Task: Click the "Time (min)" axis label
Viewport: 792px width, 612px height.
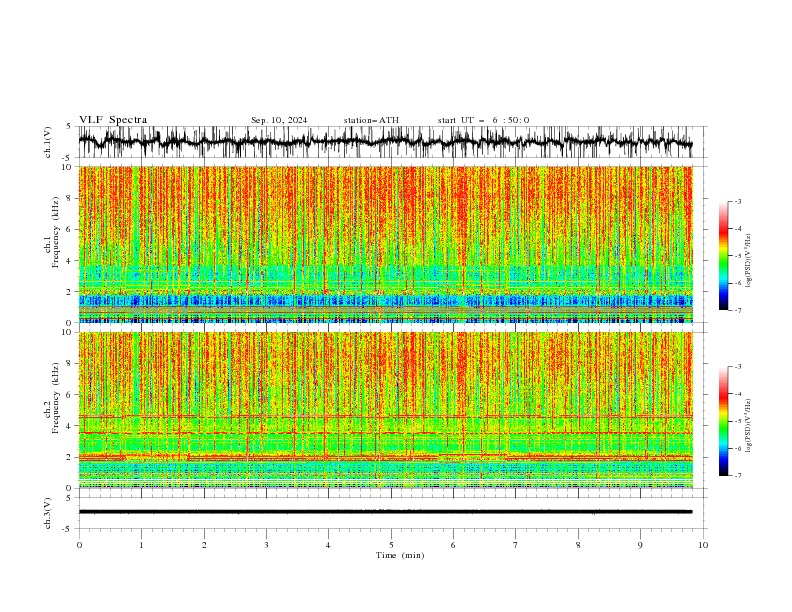Action: [x=400, y=555]
